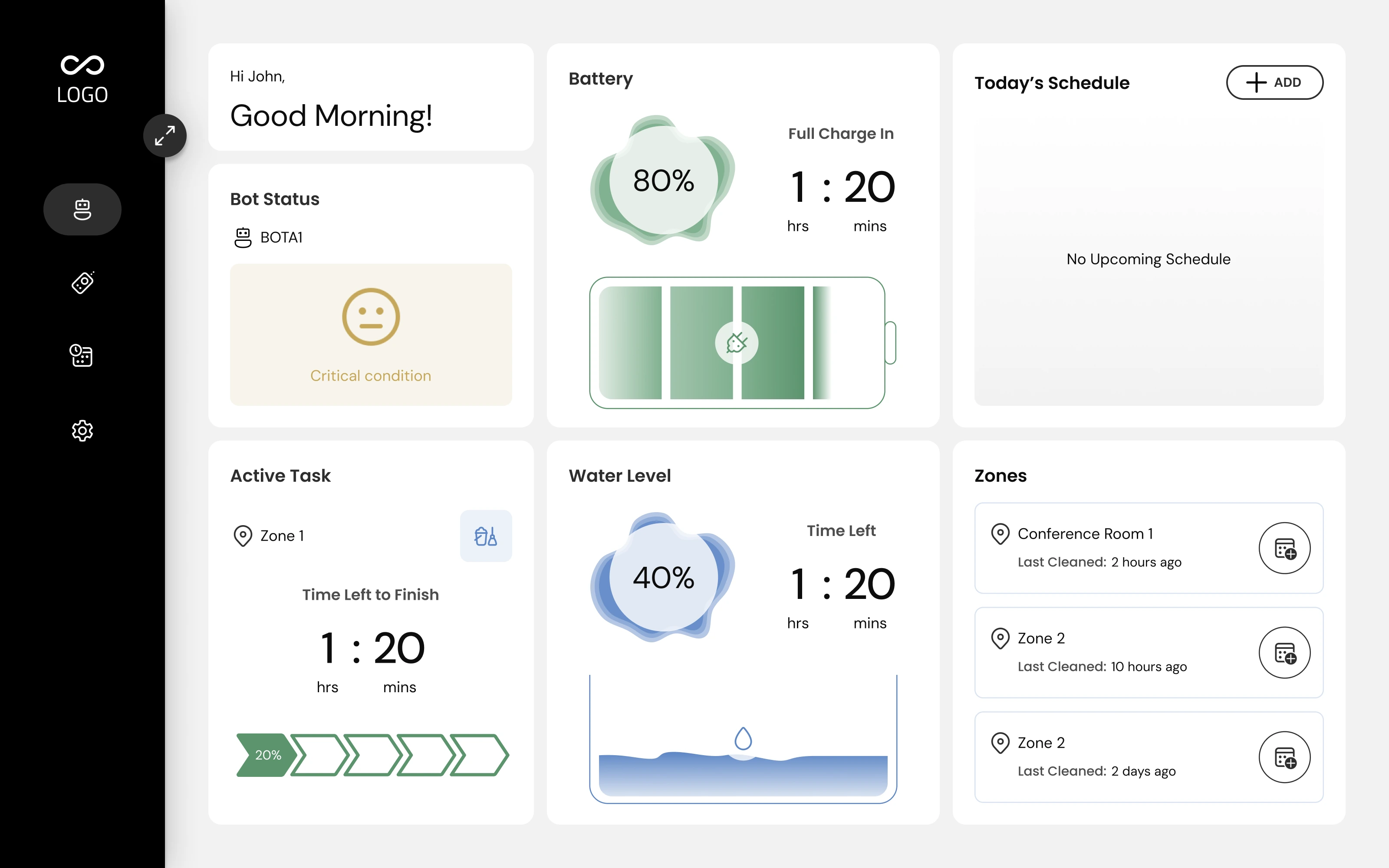Image resolution: width=1389 pixels, height=868 pixels.
Task: Click the 40% water level bubble
Action: coord(664,578)
